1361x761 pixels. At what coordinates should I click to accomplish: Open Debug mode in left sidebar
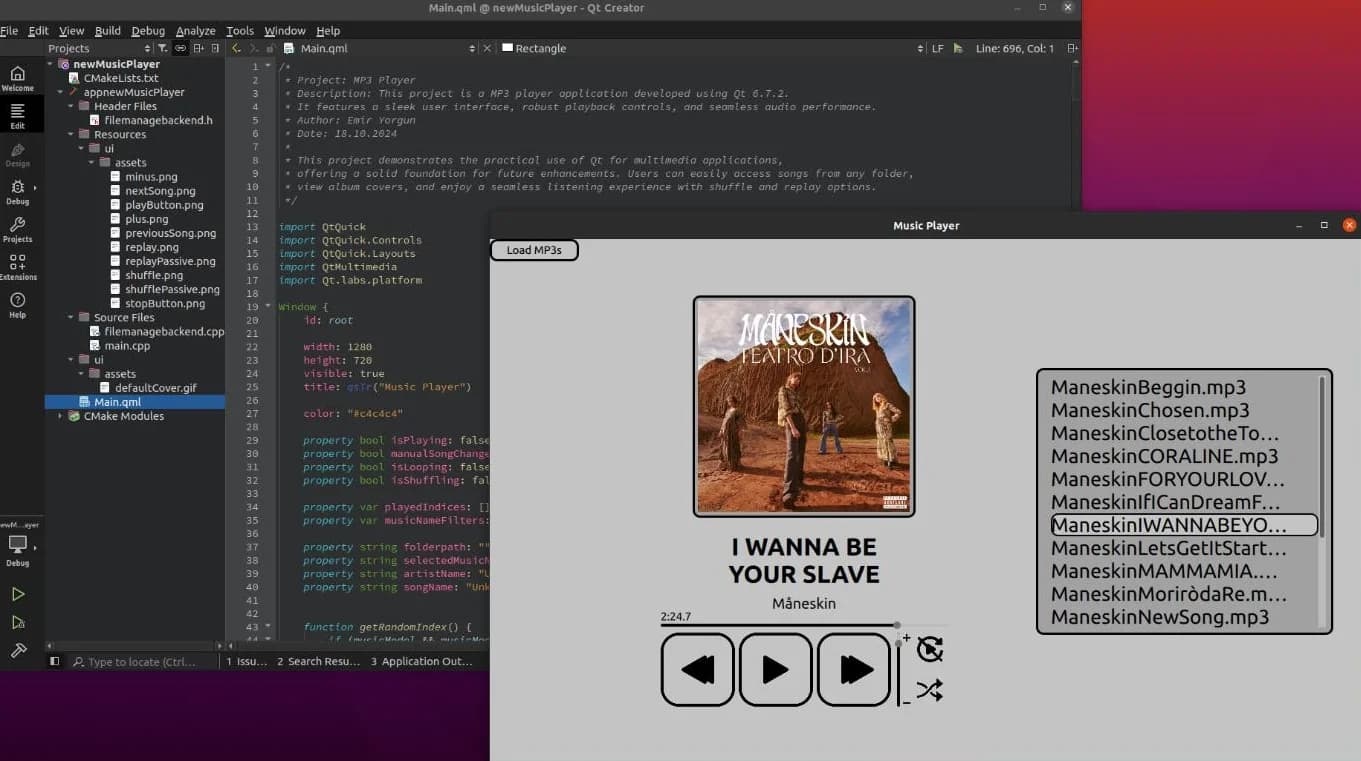(17, 192)
